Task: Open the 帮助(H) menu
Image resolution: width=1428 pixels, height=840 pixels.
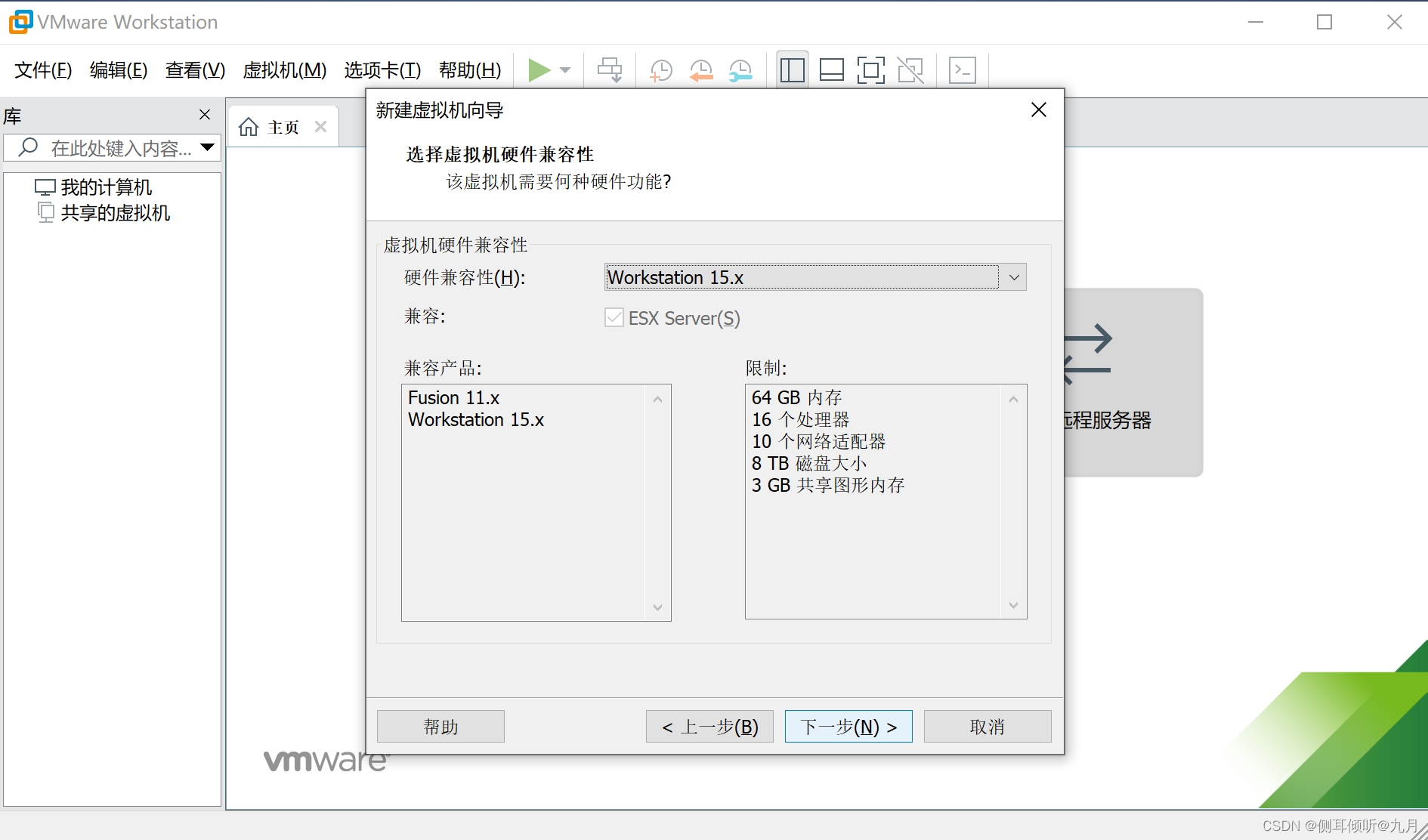Action: tap(470, 70)
